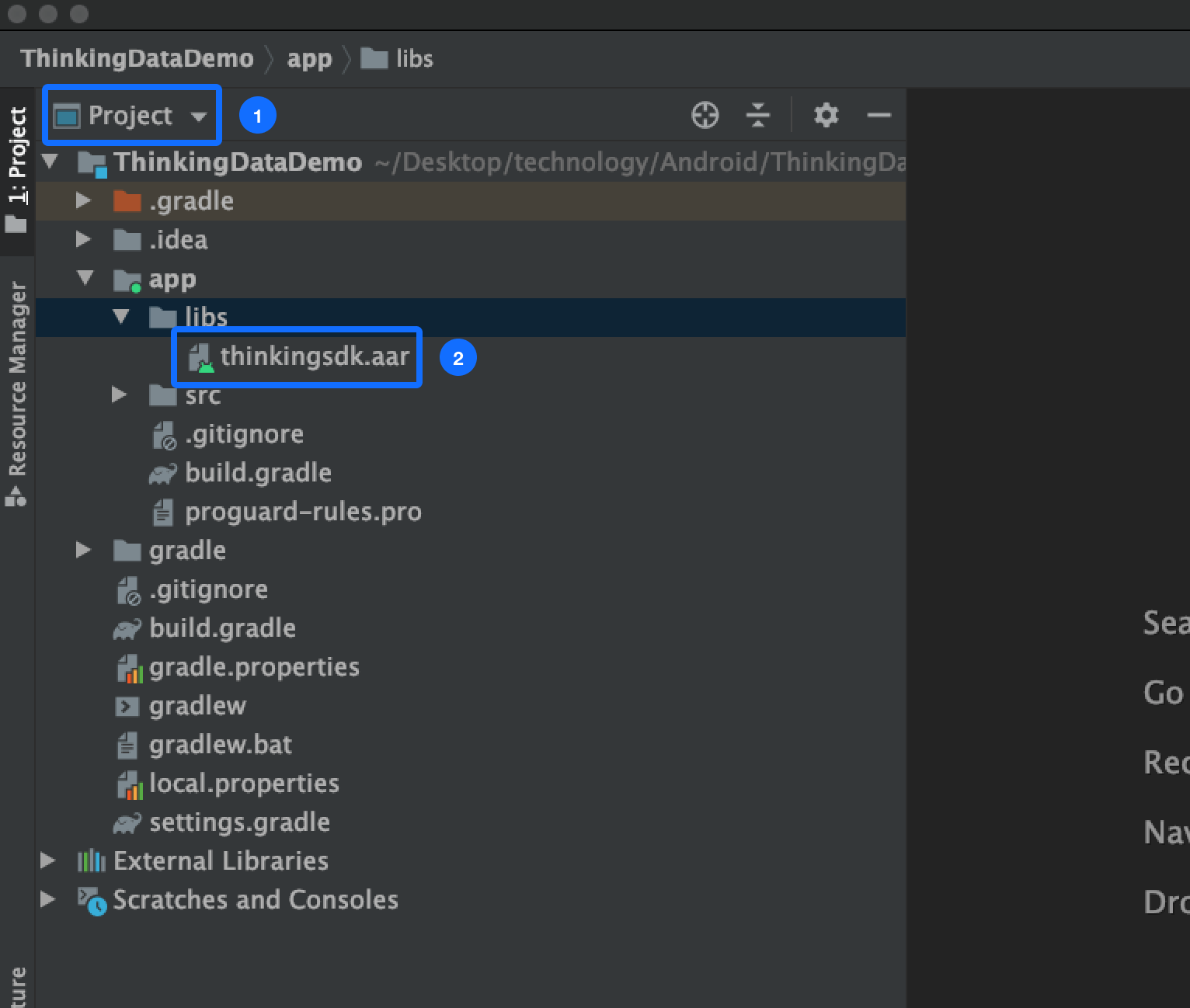The width and height of the screenshot is (1190, 1008).
Task: Select the local.properties file
Action: click(244, 784)
